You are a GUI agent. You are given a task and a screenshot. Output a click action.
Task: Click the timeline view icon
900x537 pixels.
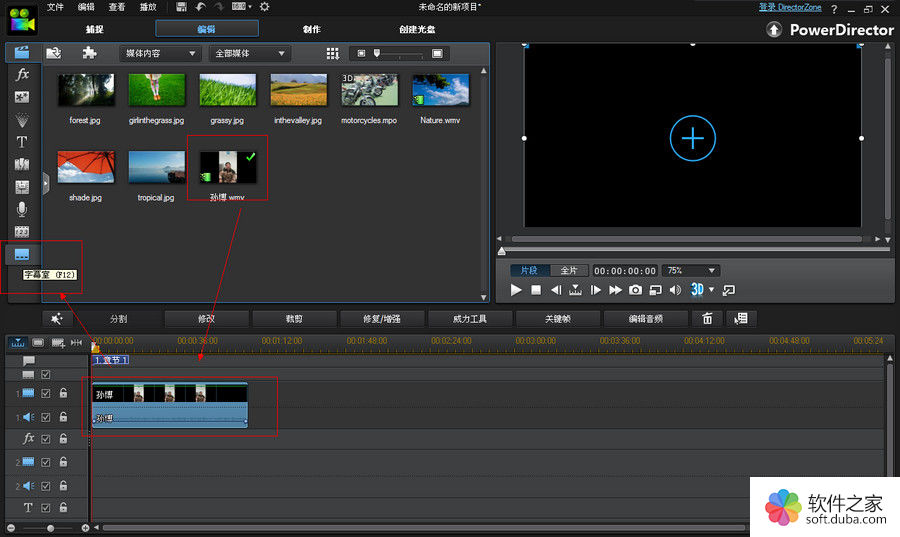(x=18, y=343)
